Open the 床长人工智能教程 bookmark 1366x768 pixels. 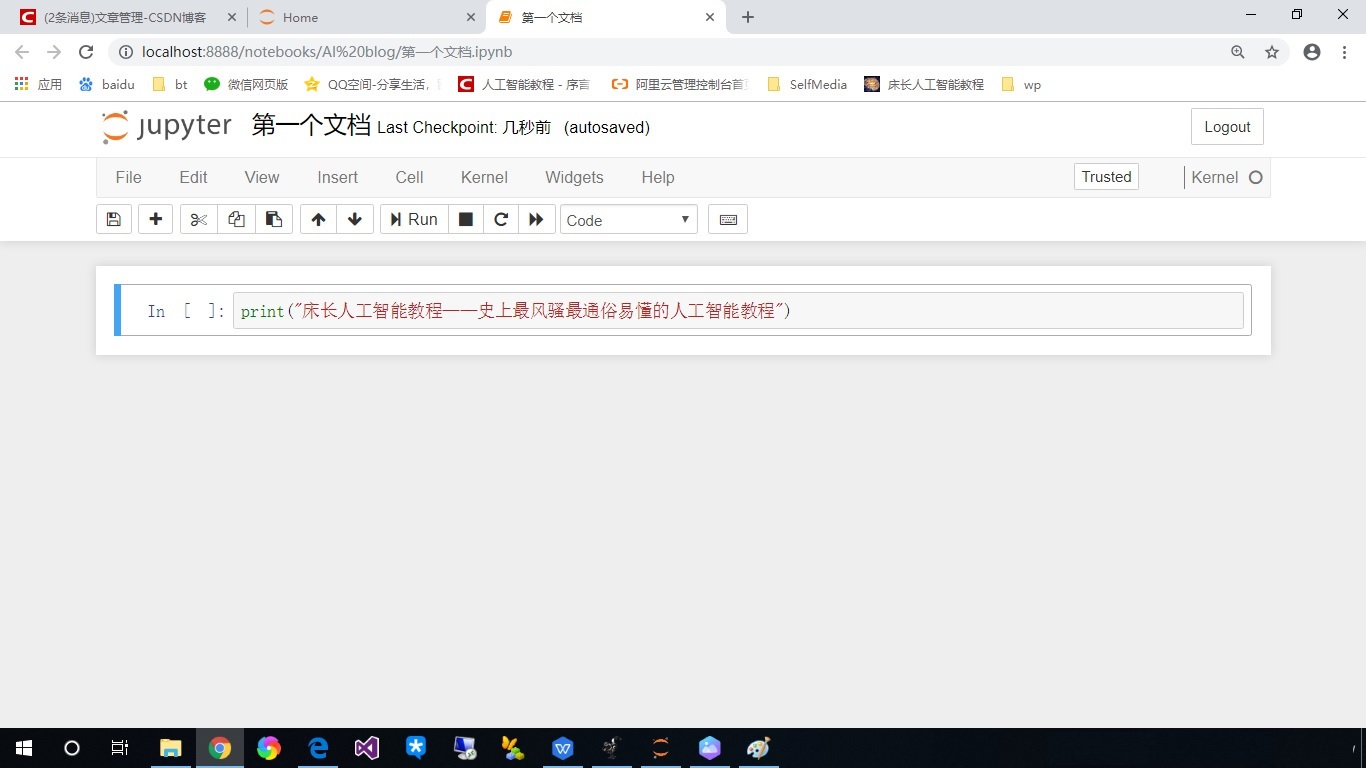pos(924,85)
